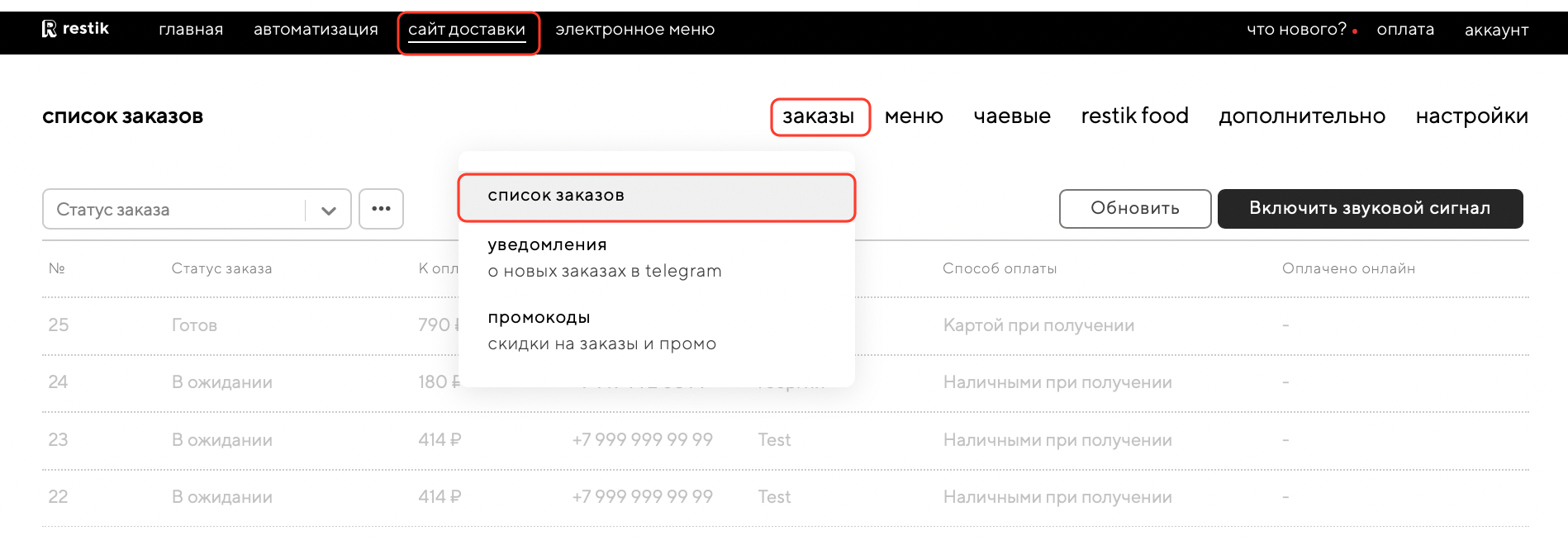
Task: Enable sound with Включить звуковой сигнал
Action: (x=1370, y=209)
